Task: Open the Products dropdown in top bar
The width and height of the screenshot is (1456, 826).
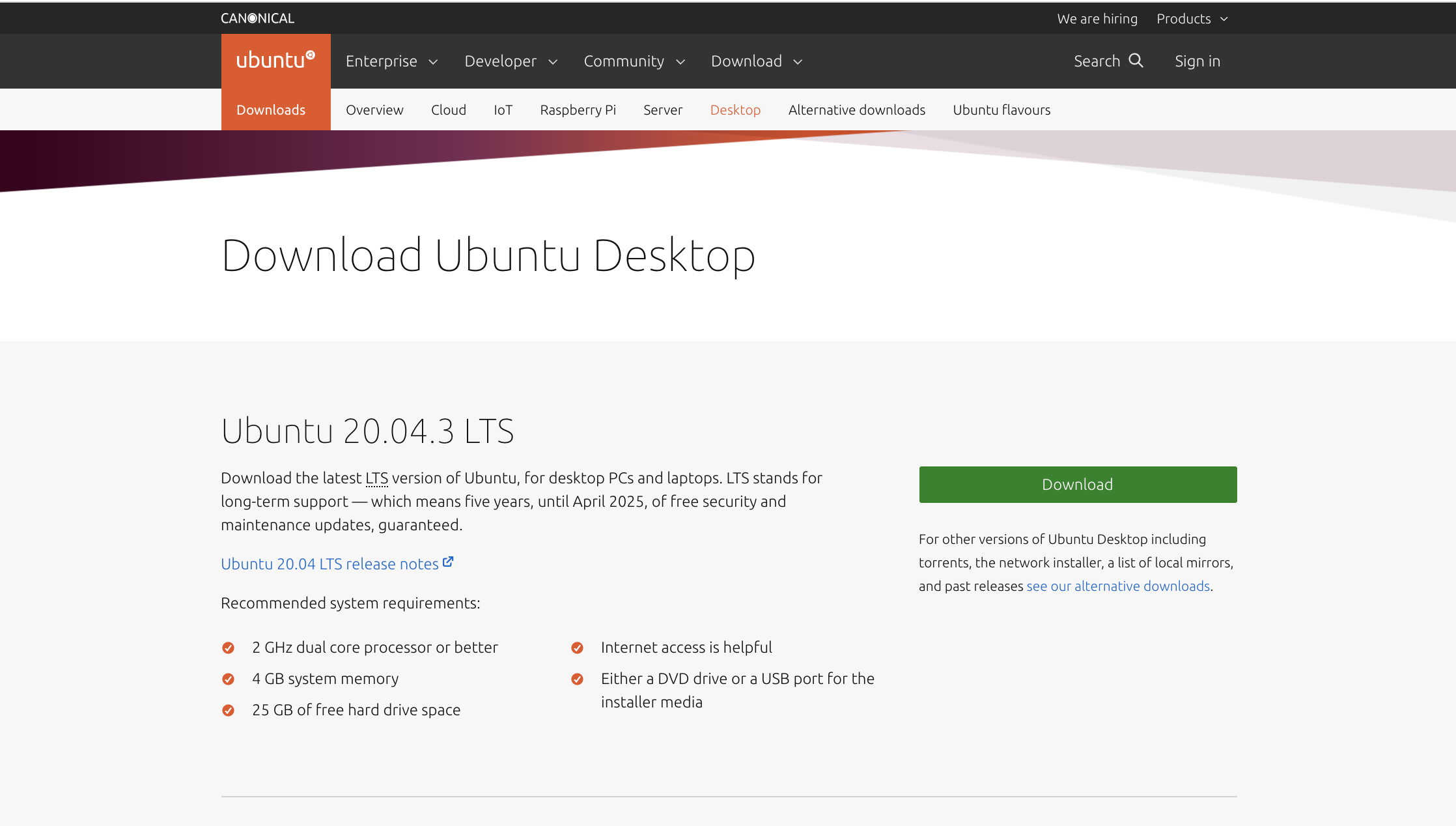Action: [x=1192, y=19]
